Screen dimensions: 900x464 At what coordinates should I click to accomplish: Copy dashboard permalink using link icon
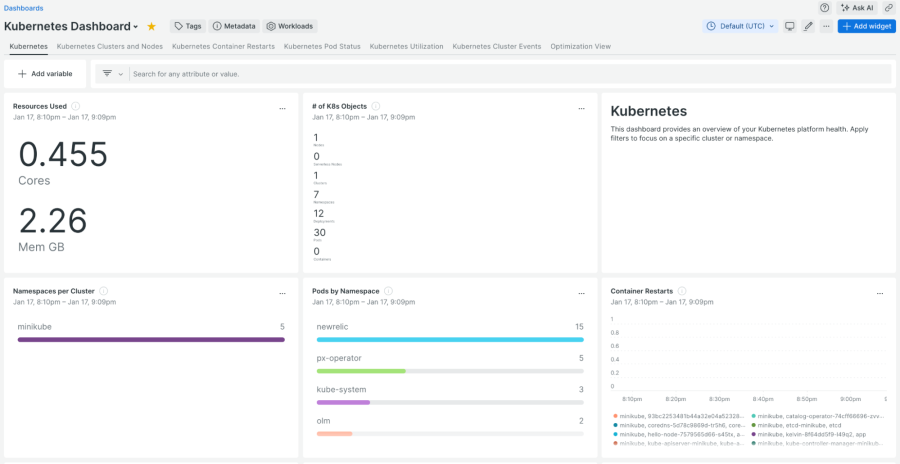pyautogui.click(x=889, y=7)
